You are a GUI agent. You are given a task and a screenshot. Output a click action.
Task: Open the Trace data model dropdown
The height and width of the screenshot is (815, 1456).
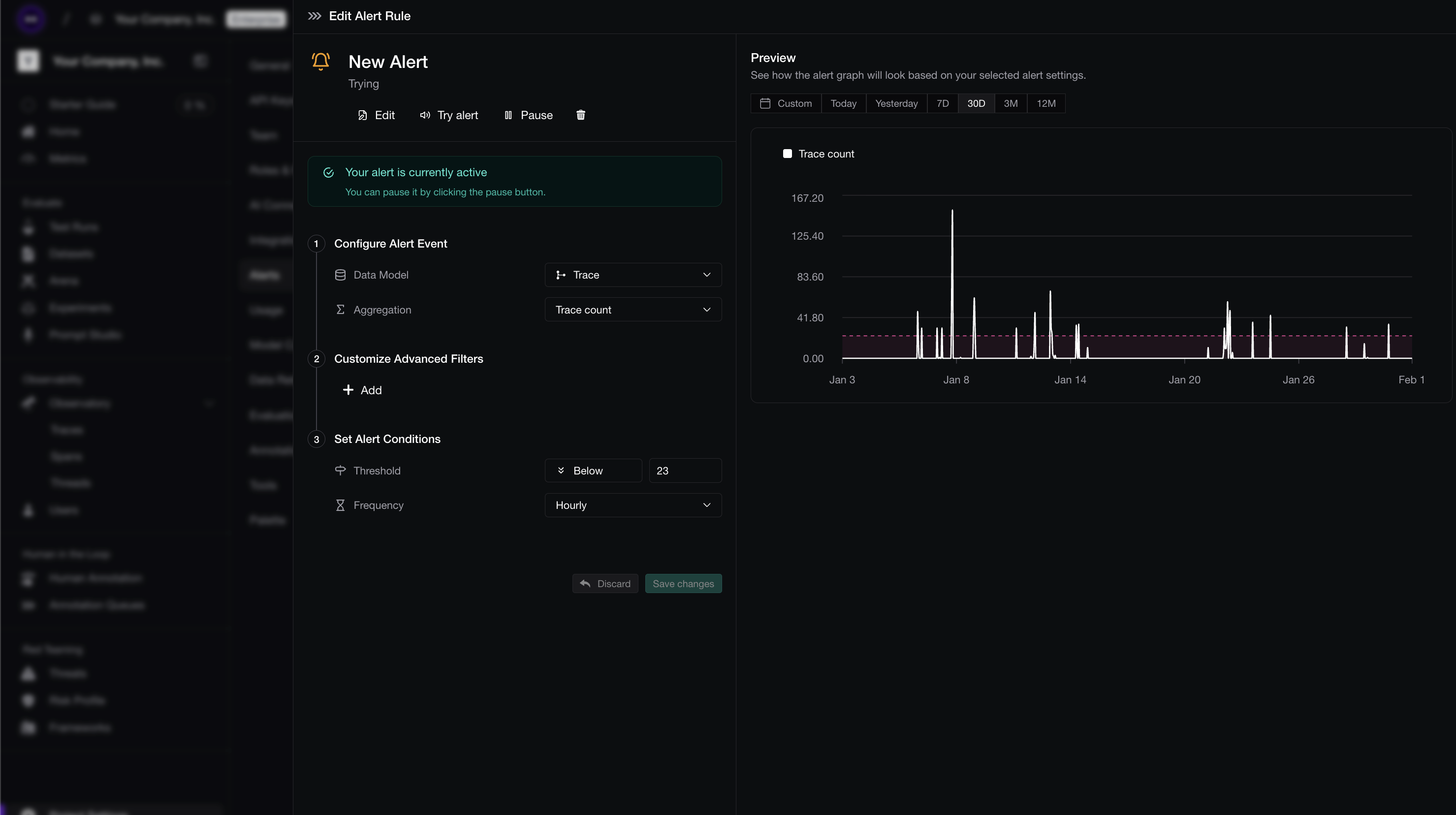tap(632, 275)
